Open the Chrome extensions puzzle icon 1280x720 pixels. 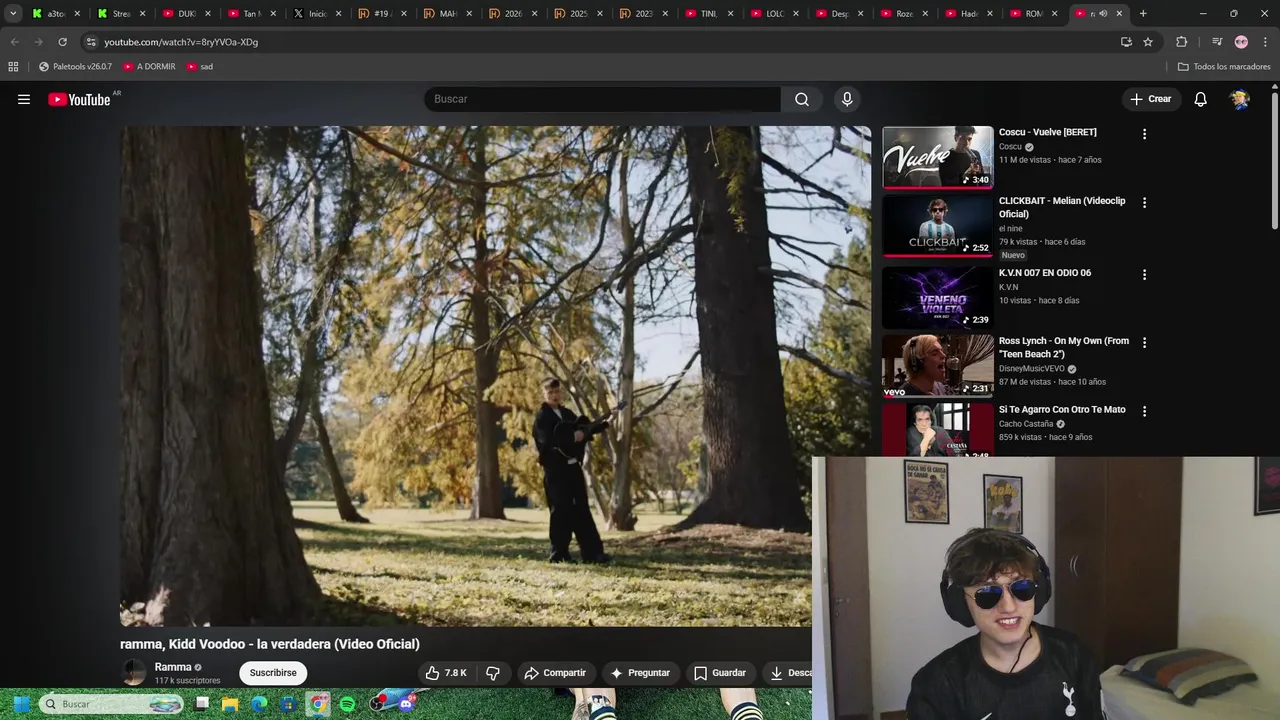[1181, 42]
